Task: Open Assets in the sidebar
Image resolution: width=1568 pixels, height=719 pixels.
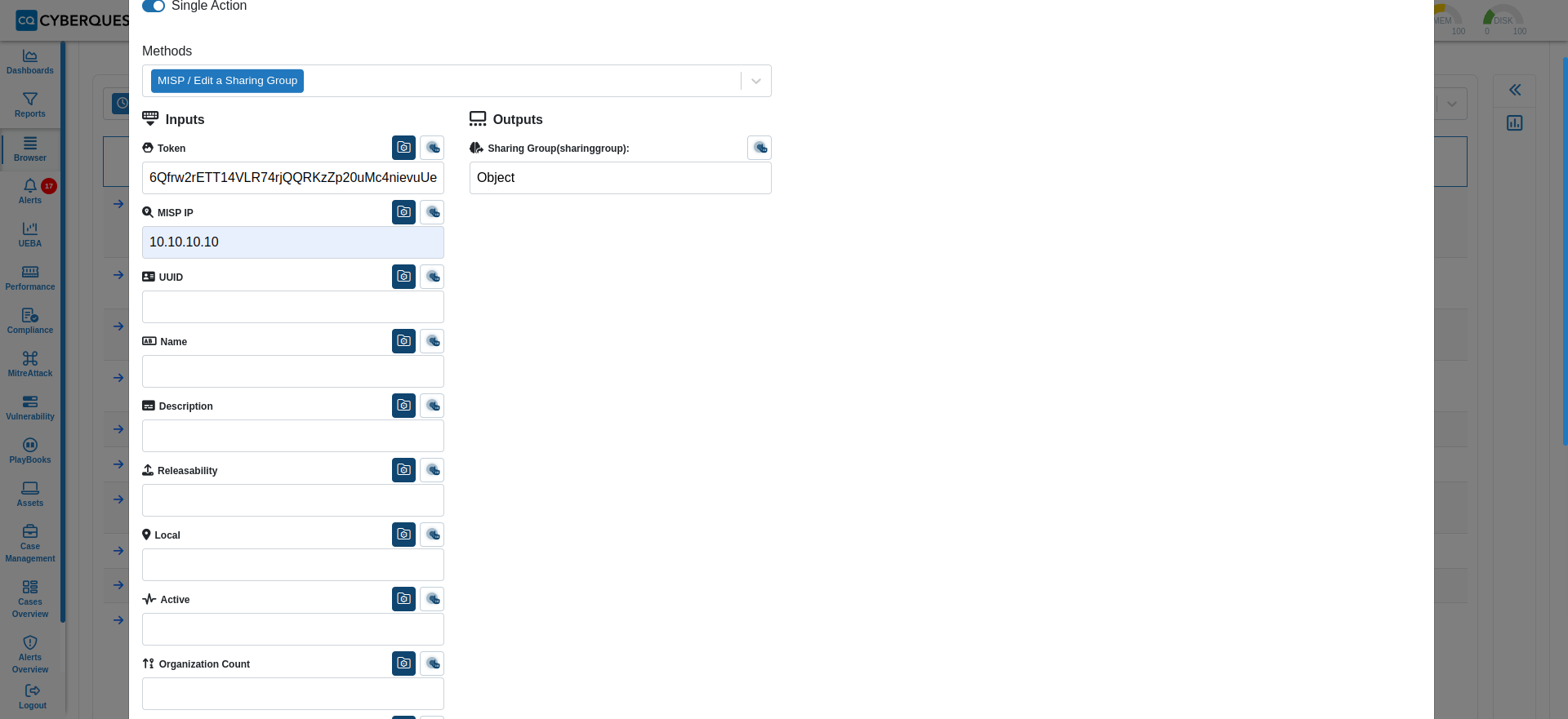Action: click(x=30, y=495)
